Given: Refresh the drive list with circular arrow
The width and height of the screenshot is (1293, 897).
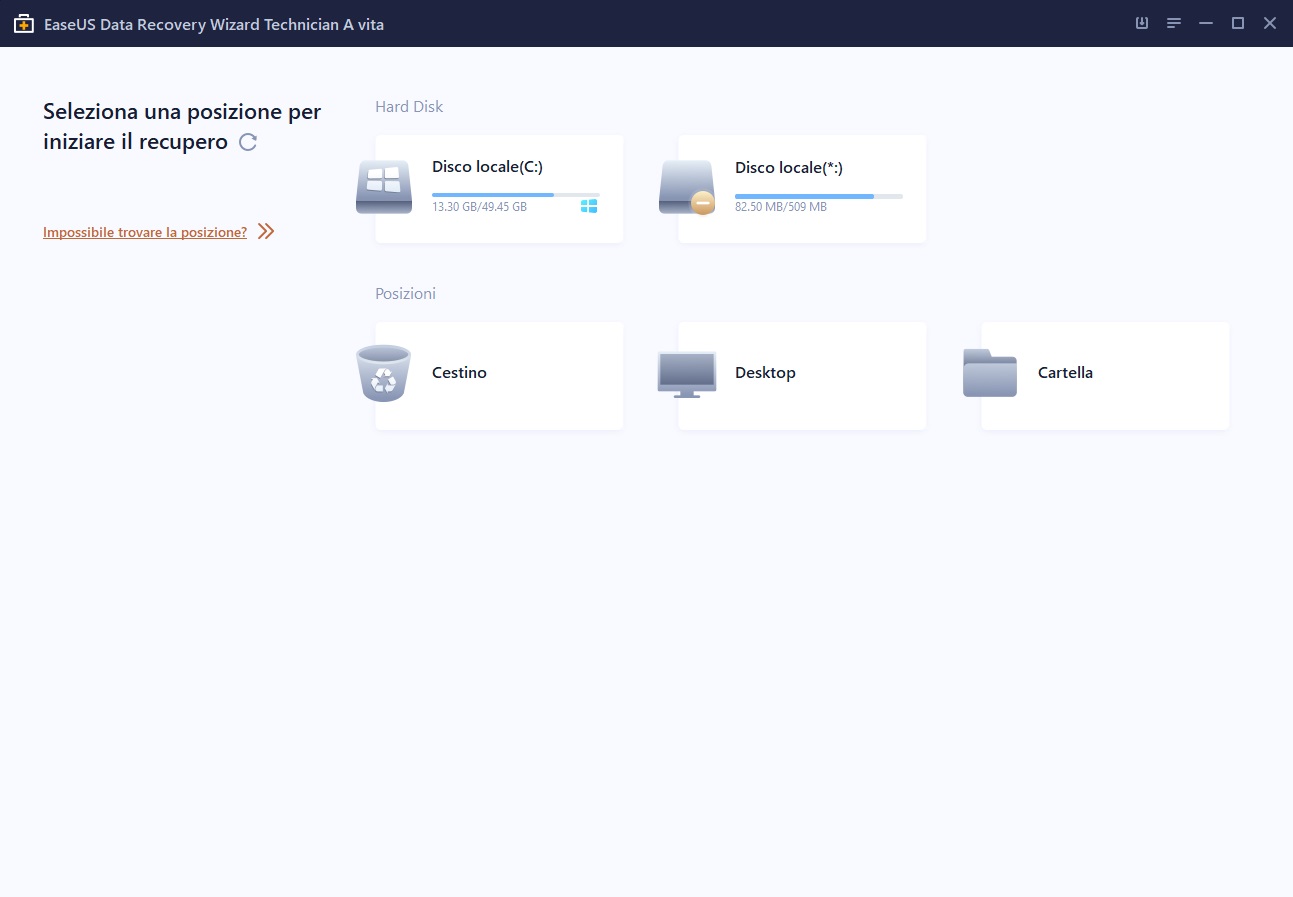Looking at the screenshot, I should (248, 142).
